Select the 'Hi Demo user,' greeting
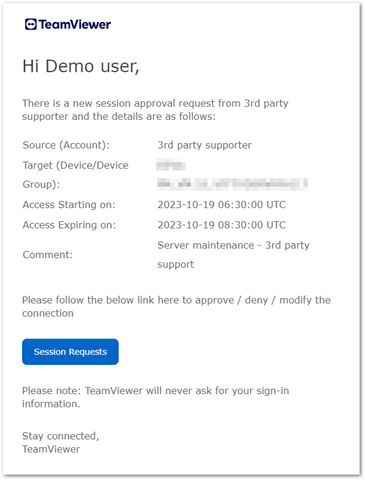 click(x=81, y=66)
